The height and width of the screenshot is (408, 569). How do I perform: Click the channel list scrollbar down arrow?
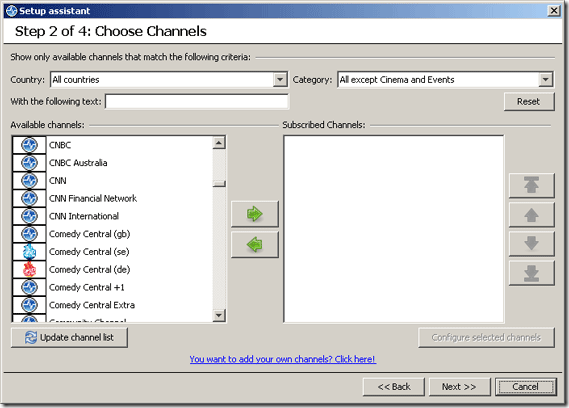click(219, 315)
